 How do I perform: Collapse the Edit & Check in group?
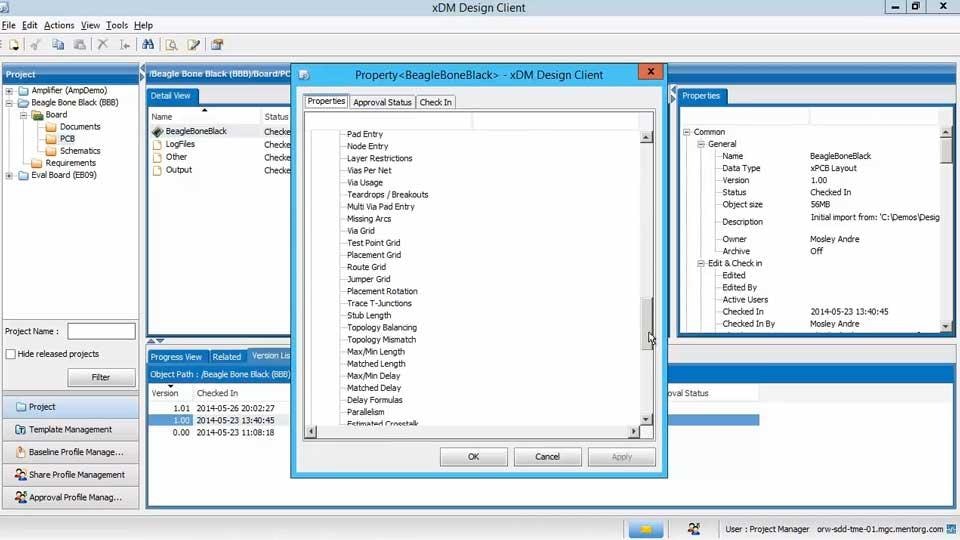[701, 263]
